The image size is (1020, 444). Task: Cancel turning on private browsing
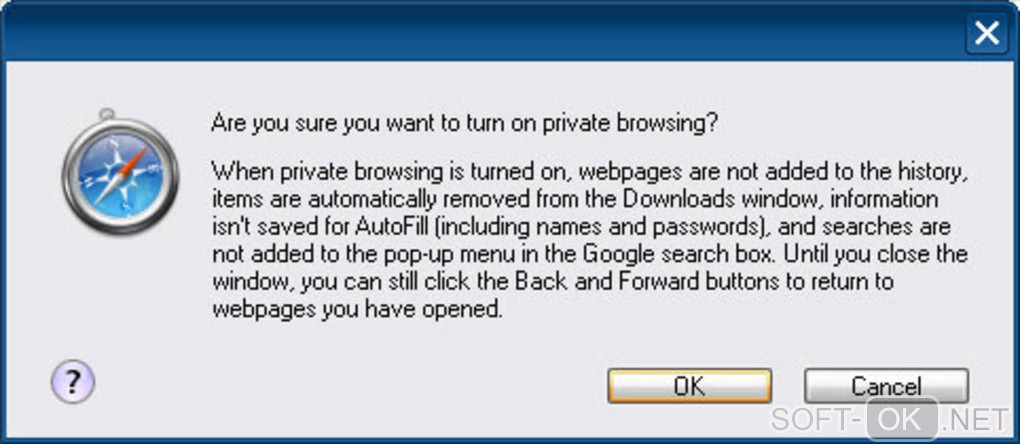tap(886, 386)
